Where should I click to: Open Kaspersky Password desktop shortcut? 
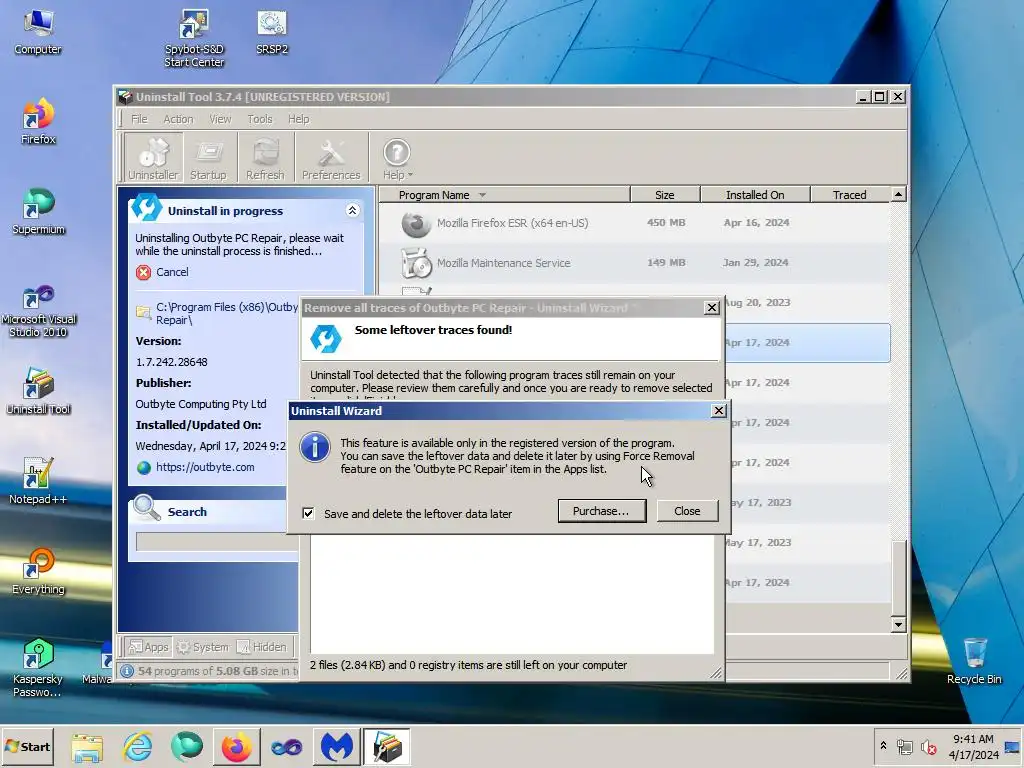point(38,667)
